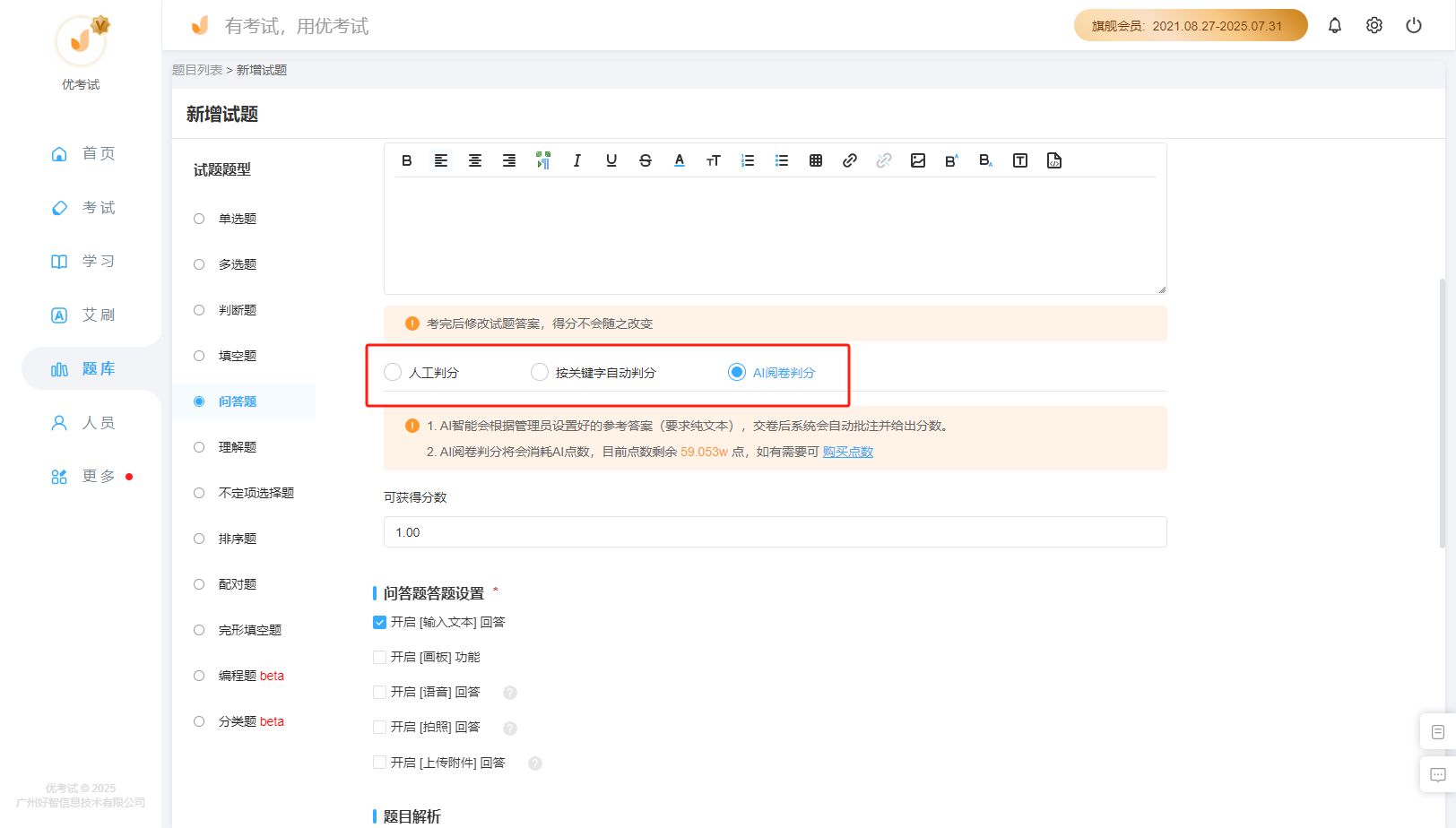The height and width of the screenshot is (828, 1456).
Task: Insert a numbered list
Action: pos(748,160)
